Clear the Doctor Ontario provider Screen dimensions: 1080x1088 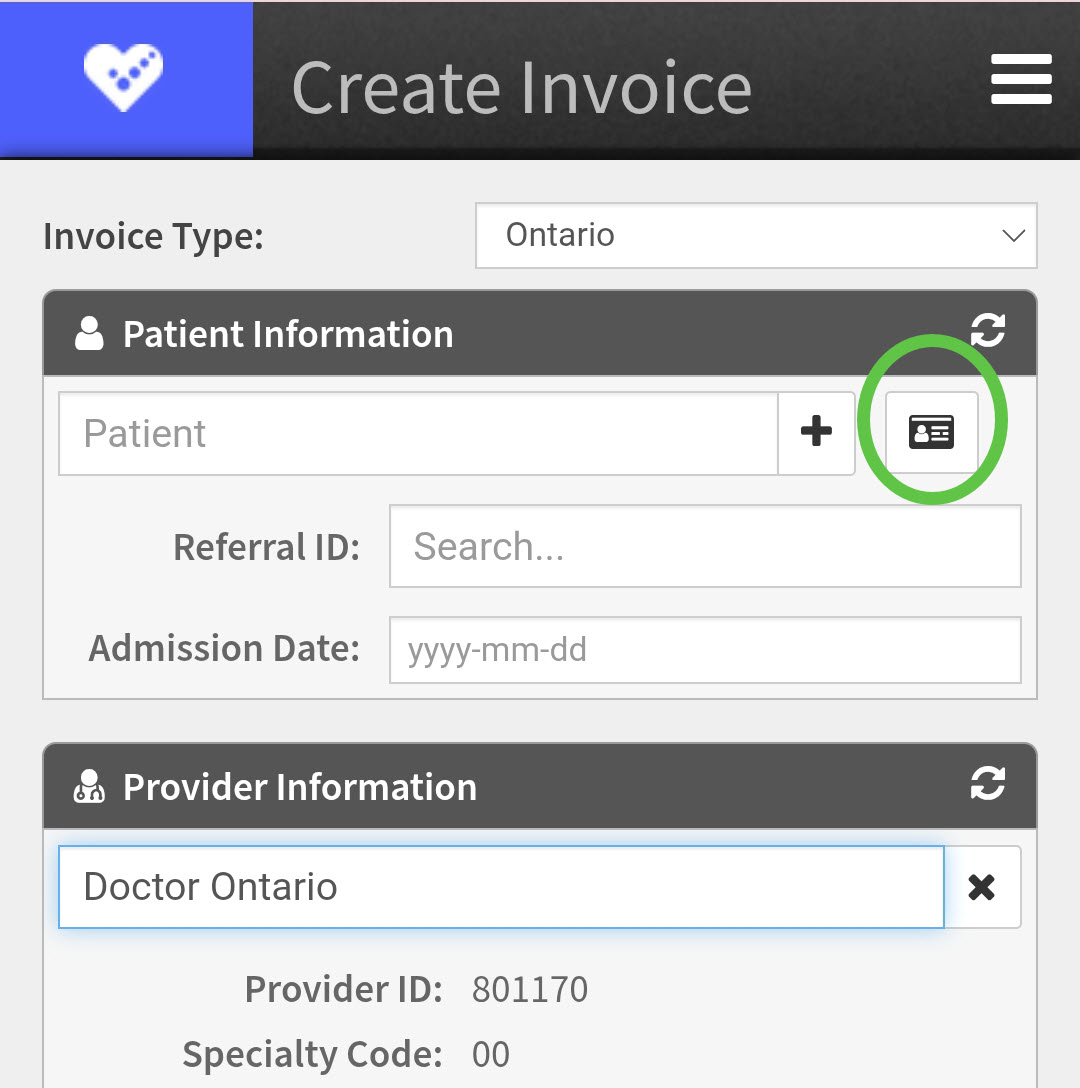(981, 887)
